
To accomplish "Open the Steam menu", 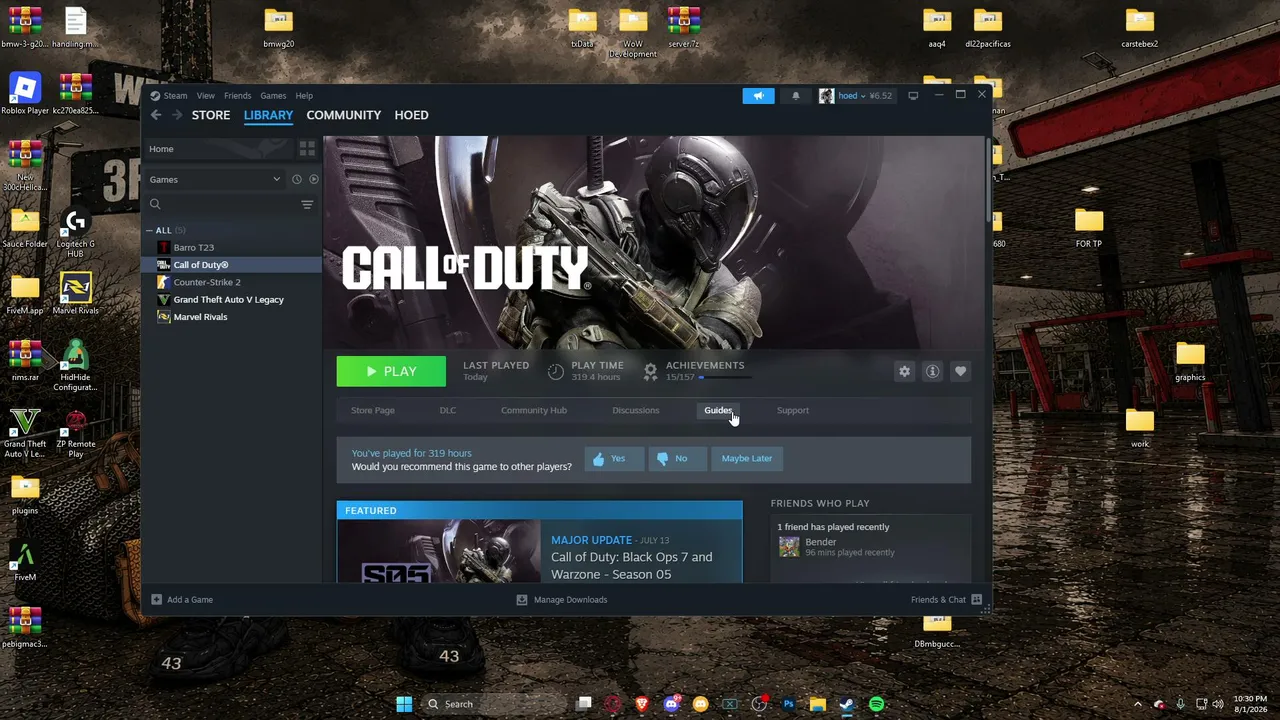I will coord(175,96).
